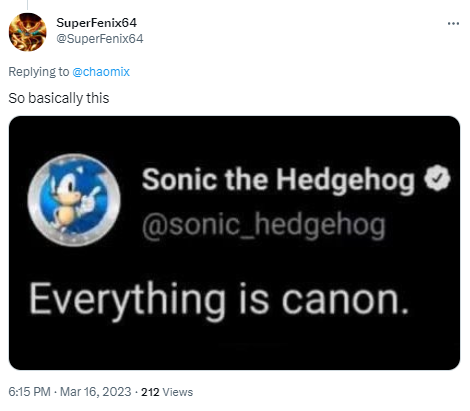Image resolution: width=470 pixels, height=411 pixels.
Task: Click the word 'Hedgehog' in bold name
Action: pos(346,180)
